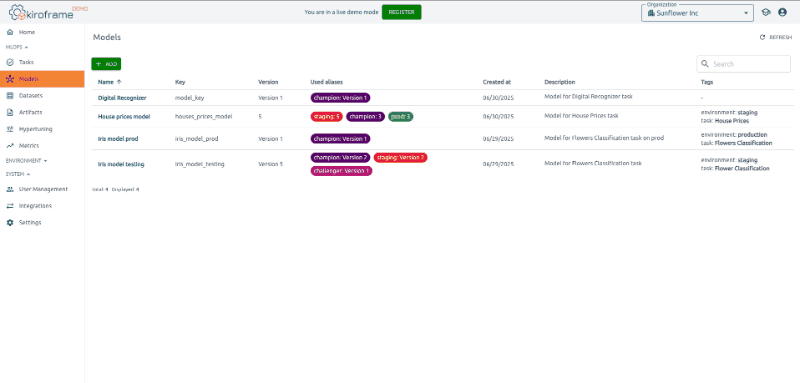Click the houses_prices_model key cell

point(204,117)
